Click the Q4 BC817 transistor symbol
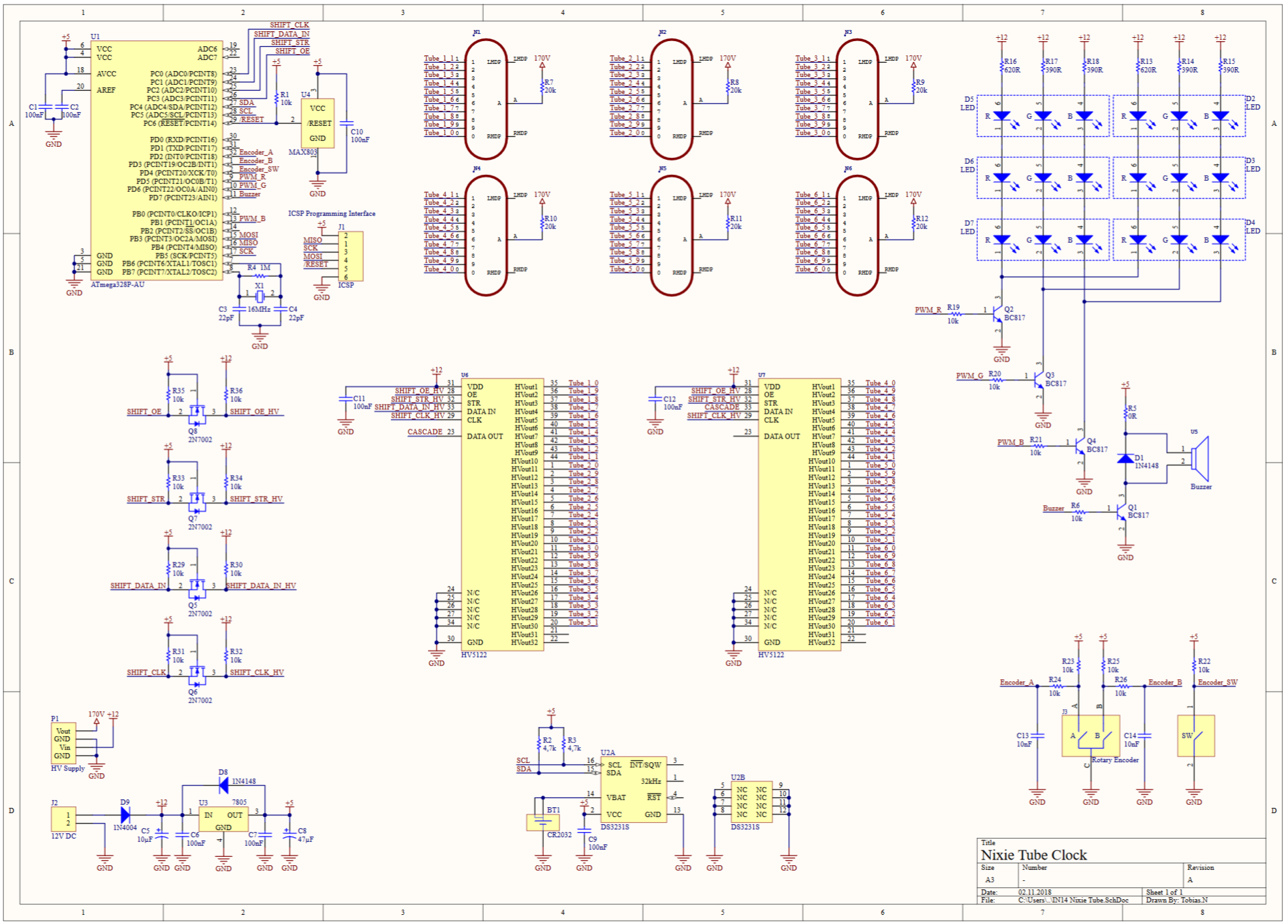The height and width of the screenshot is (924, 1288). (1079, 445)
